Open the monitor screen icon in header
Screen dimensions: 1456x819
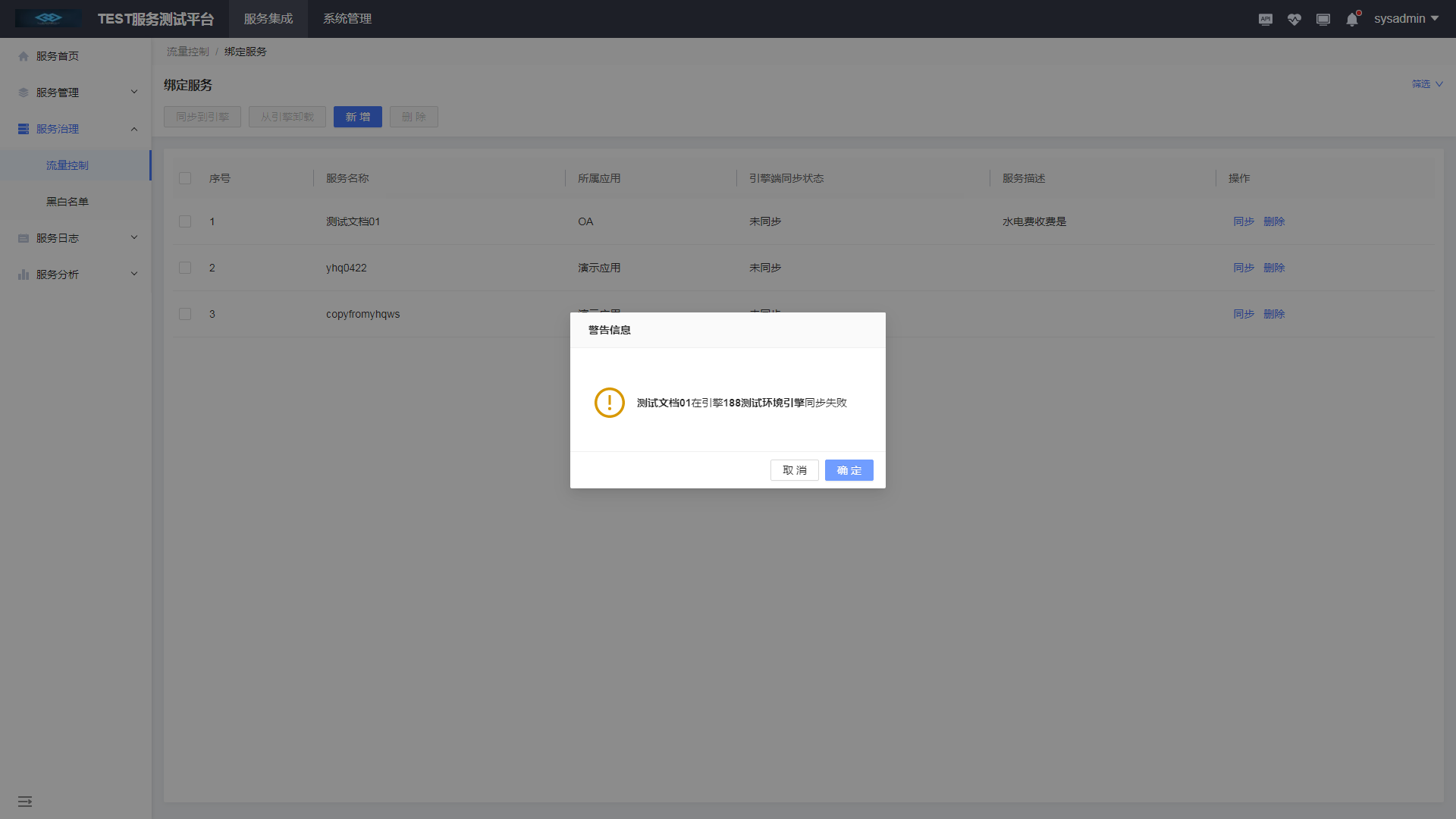pos(1323,19)
